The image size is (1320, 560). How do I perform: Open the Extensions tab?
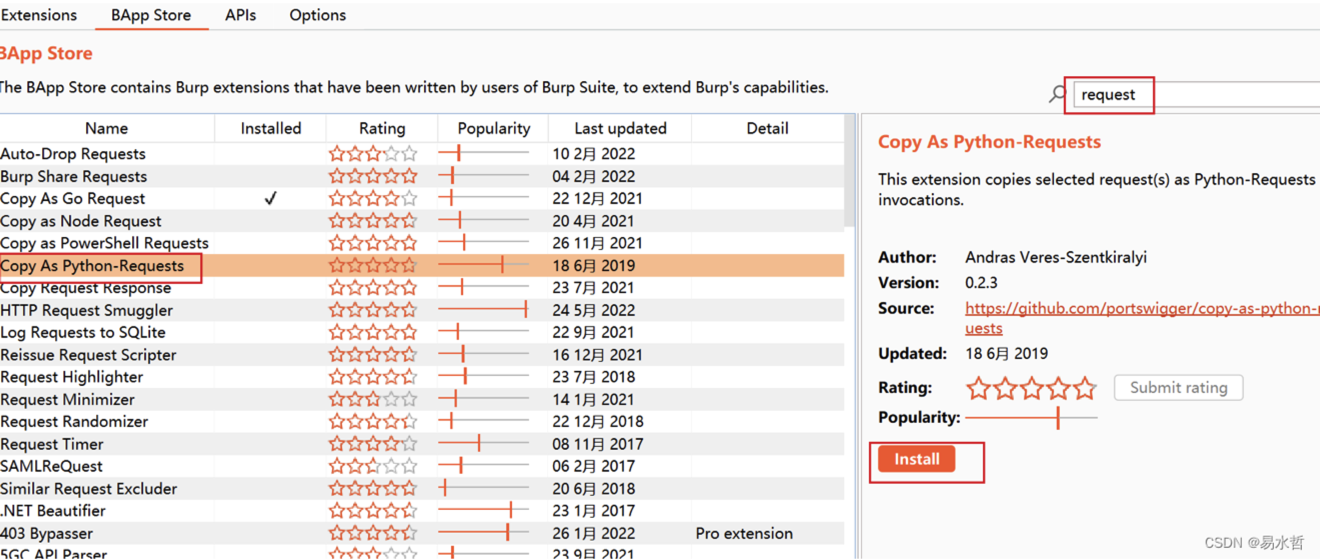click(38, 15)
